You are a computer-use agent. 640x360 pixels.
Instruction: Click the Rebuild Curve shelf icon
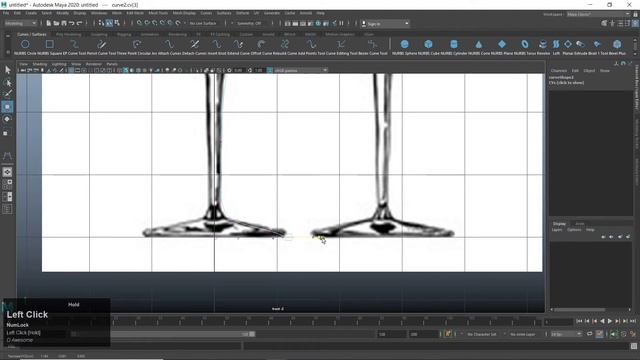[x=285, y=44]
